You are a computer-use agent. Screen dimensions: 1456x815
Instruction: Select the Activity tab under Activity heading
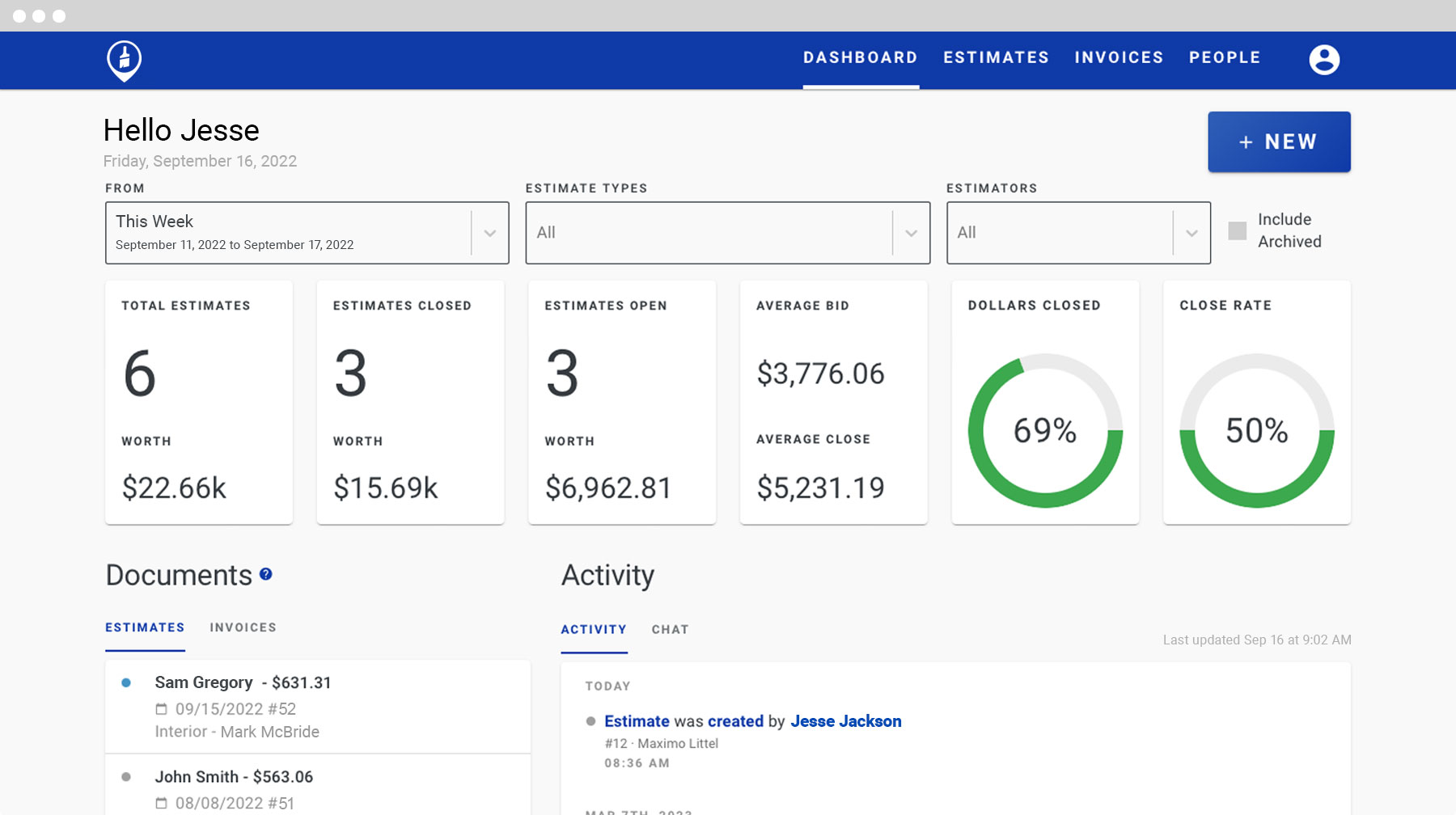(x=594, y=629)
